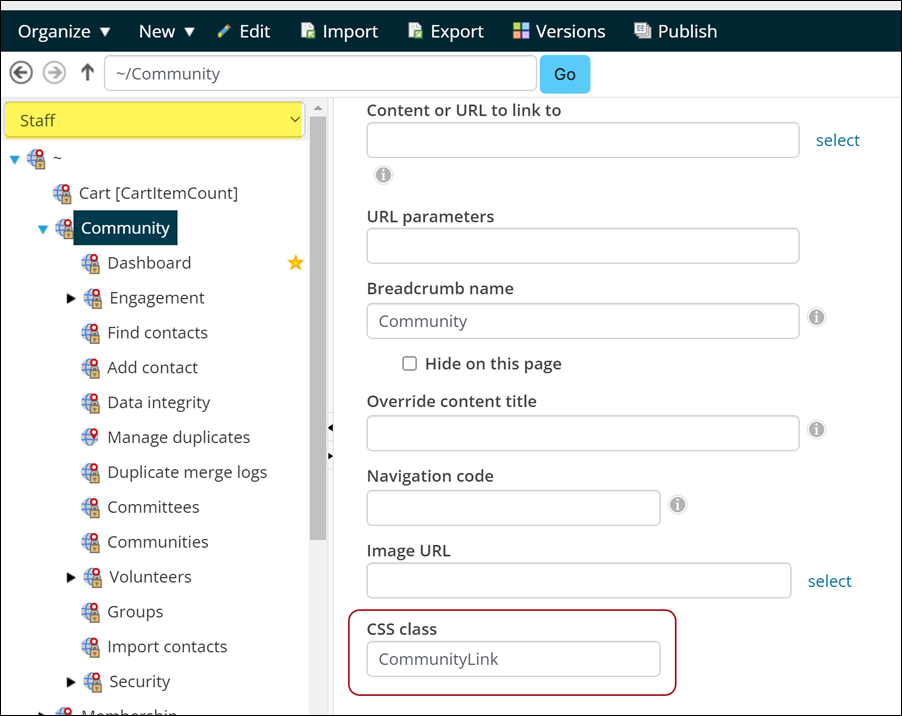Image resolution: width=902 pixels, height=716 pixels.
Task: Select Community in the tree
Action: [125, 228]
